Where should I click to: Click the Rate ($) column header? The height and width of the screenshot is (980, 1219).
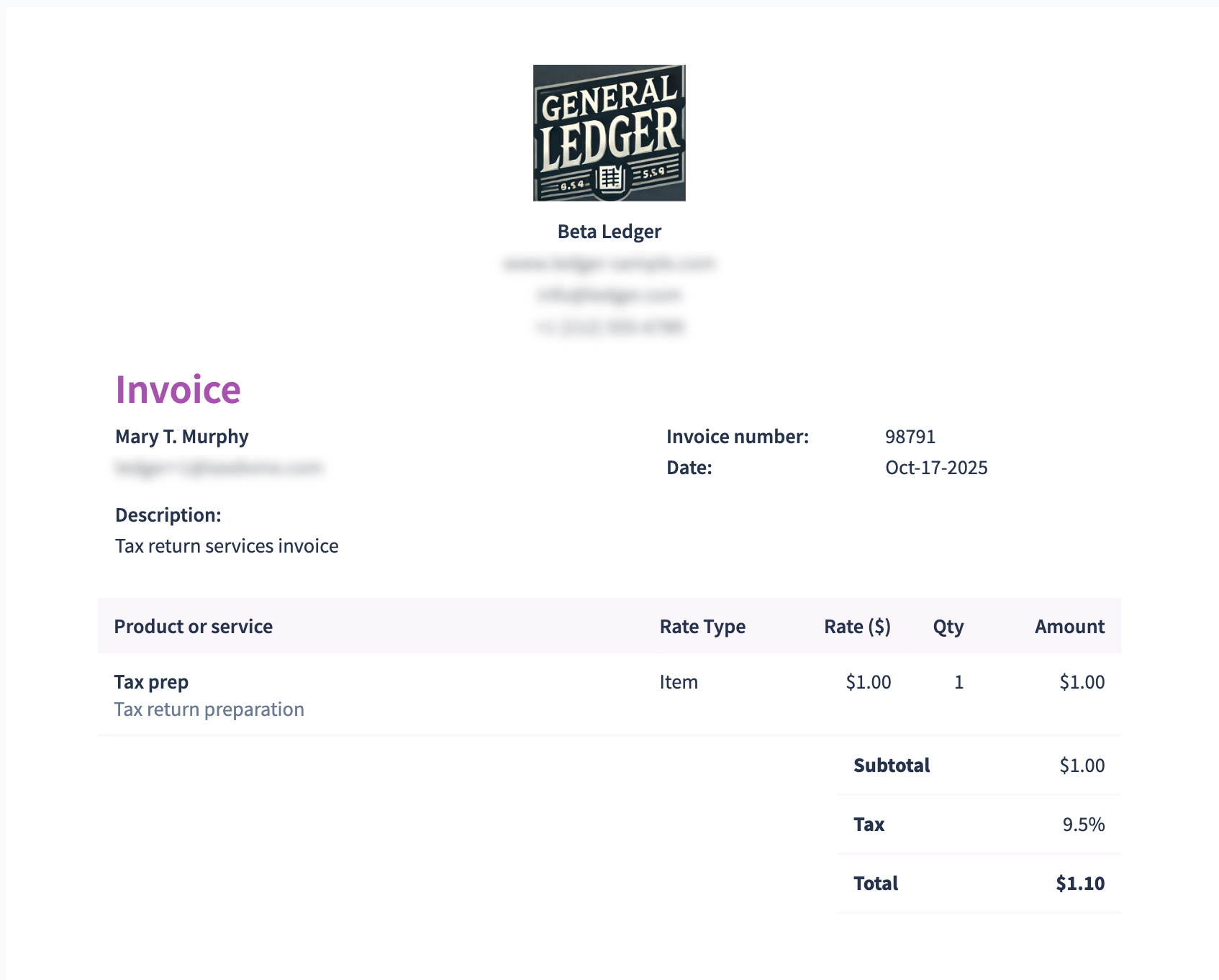click(x=856, y=627)
